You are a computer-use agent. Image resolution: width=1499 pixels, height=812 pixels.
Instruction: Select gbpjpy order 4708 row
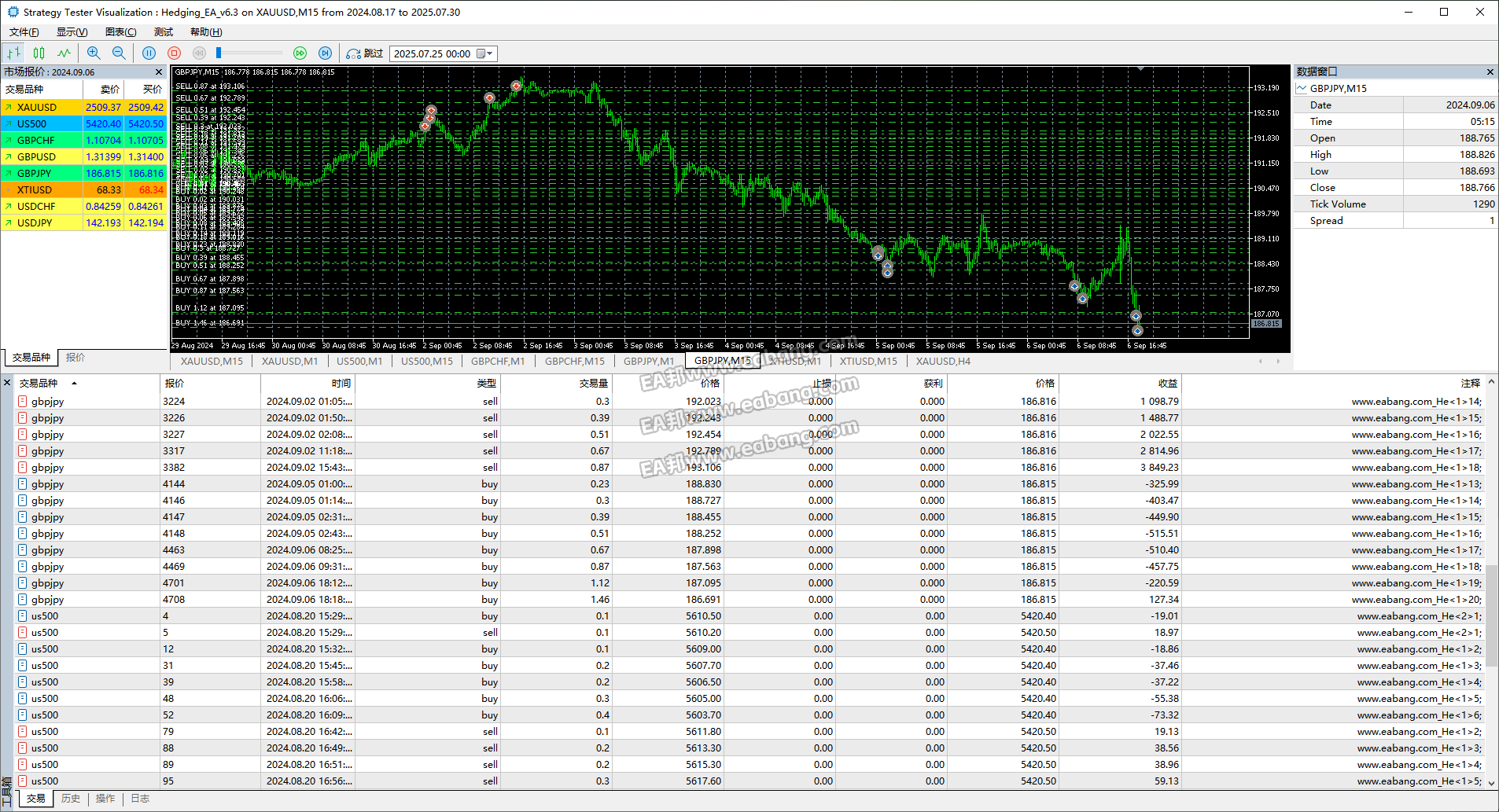749,599
